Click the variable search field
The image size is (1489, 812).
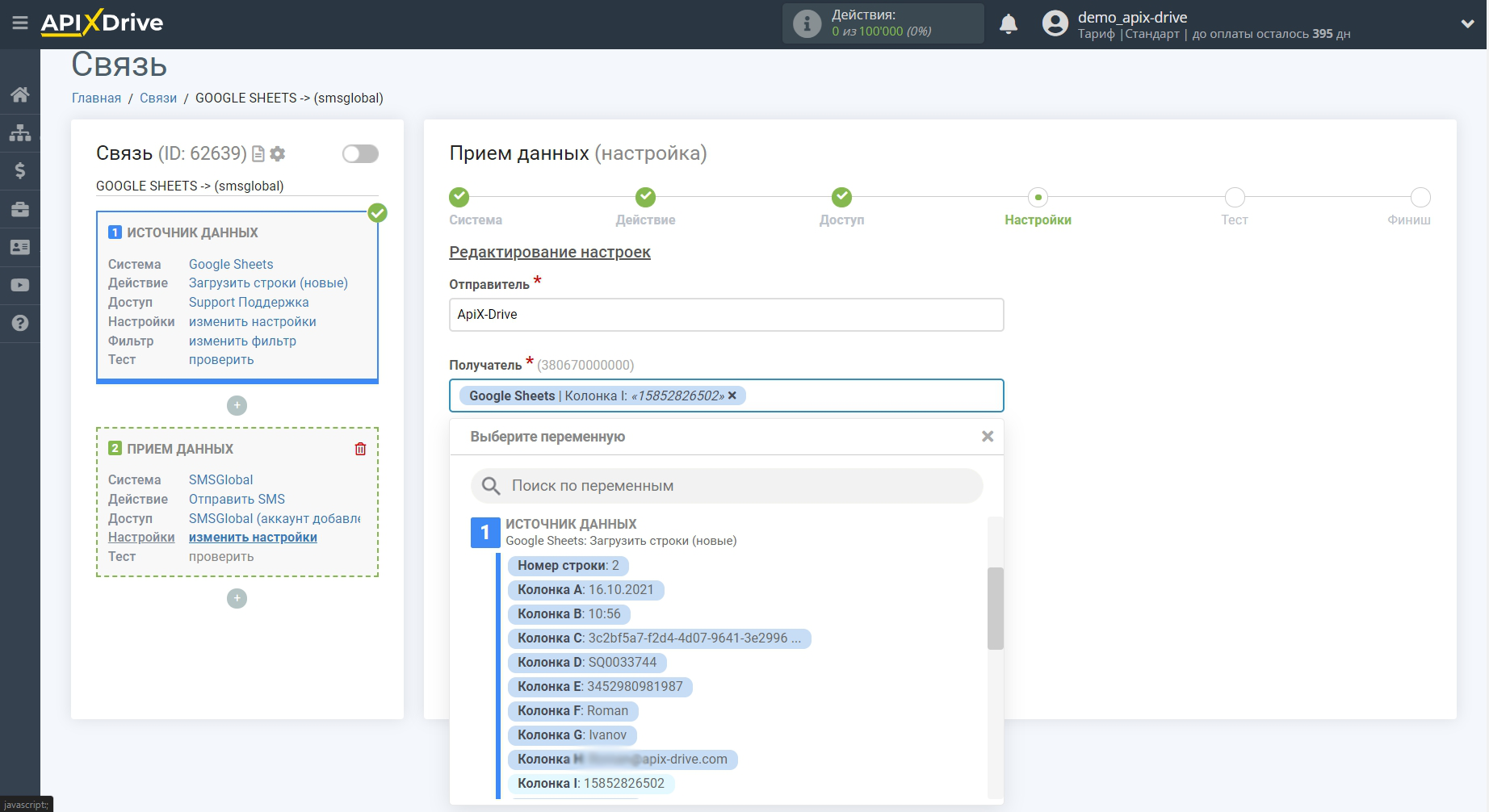point(726,486)
